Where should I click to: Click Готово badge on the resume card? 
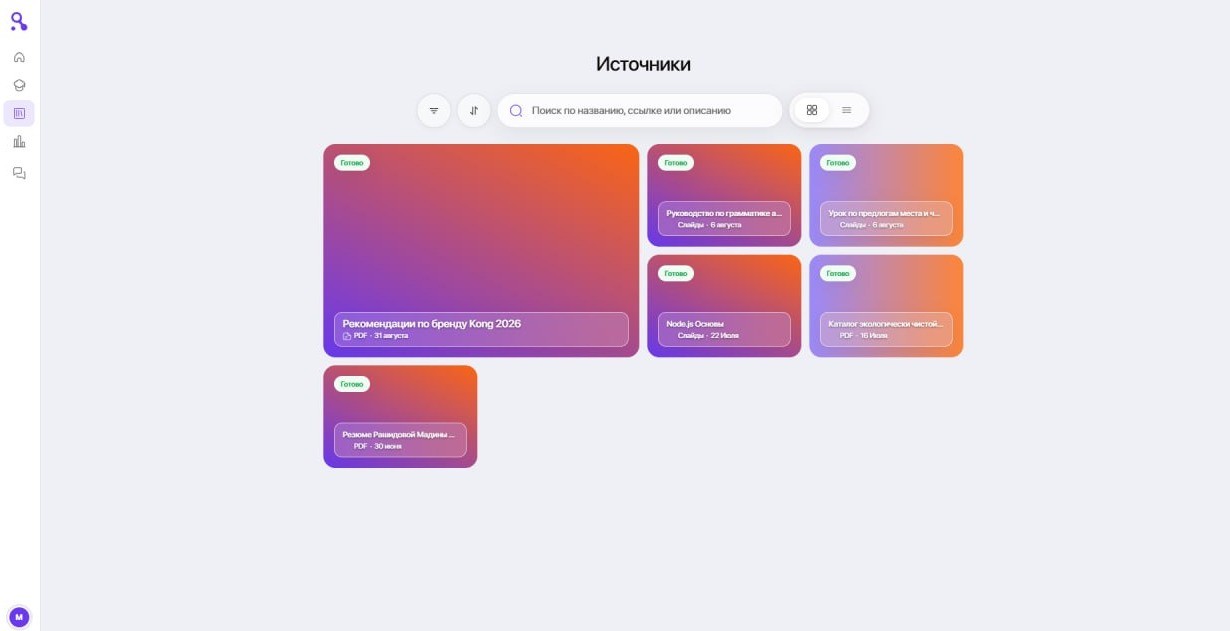352,384
